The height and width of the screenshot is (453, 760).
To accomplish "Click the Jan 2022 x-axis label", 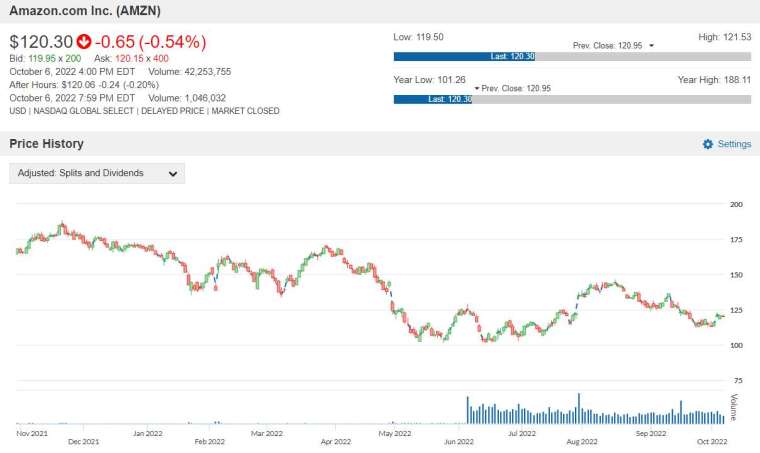I will (x=147, y=433).
